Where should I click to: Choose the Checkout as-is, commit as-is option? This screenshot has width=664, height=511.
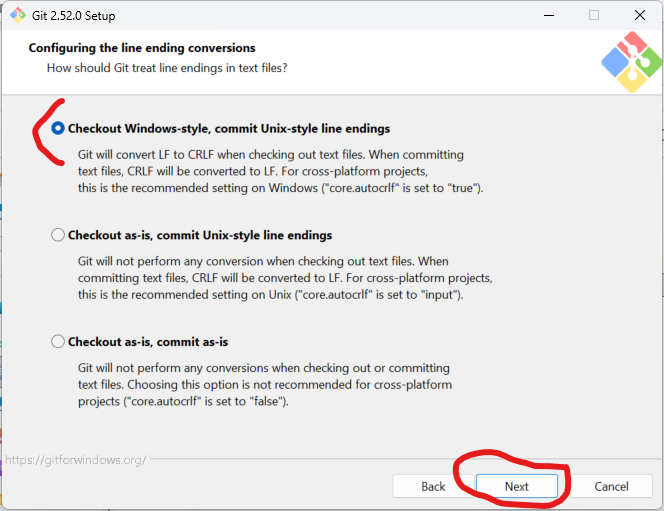pyautogui.click(x=58, y=342)
